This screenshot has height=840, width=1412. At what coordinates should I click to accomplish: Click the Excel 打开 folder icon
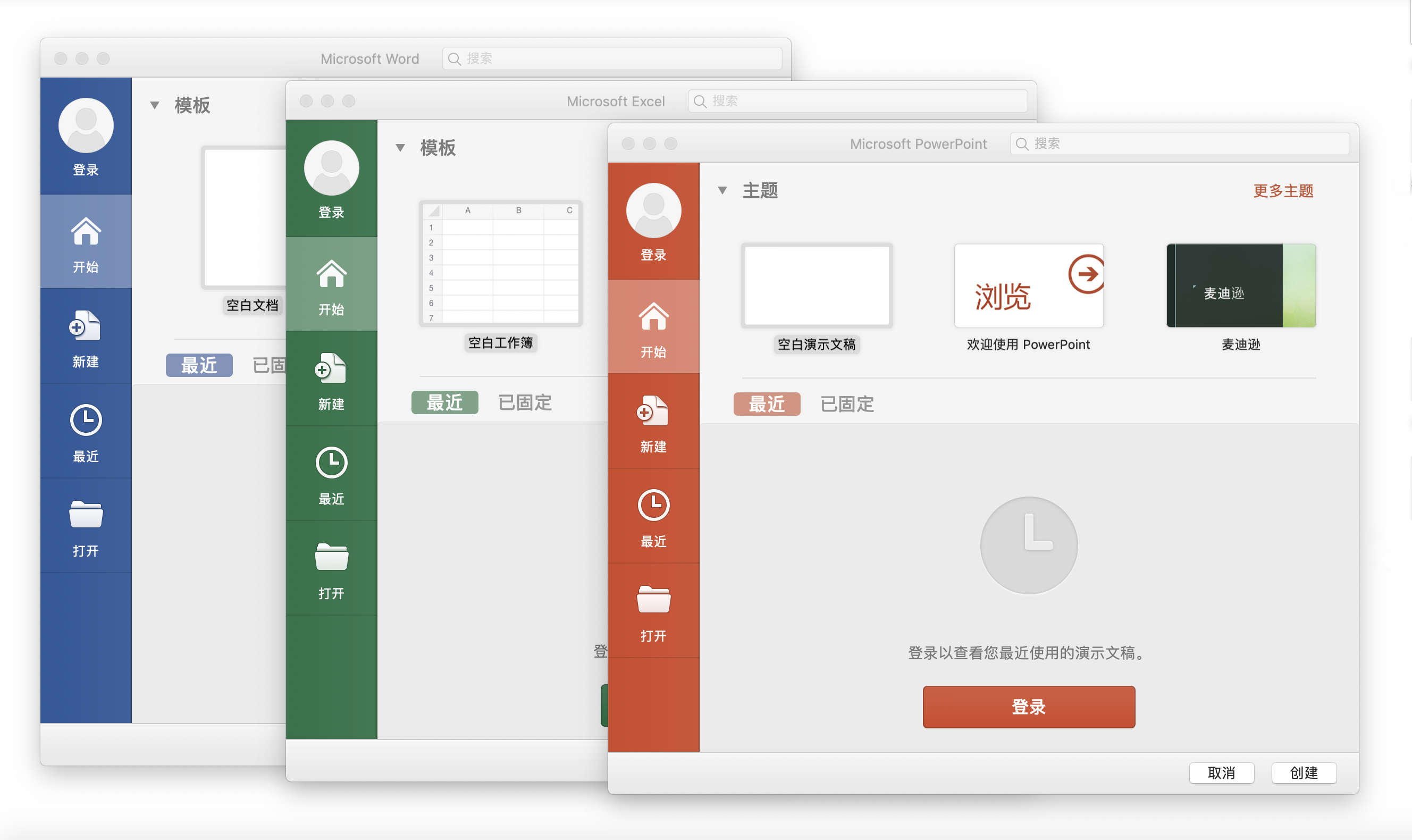(x=332, y=557)
